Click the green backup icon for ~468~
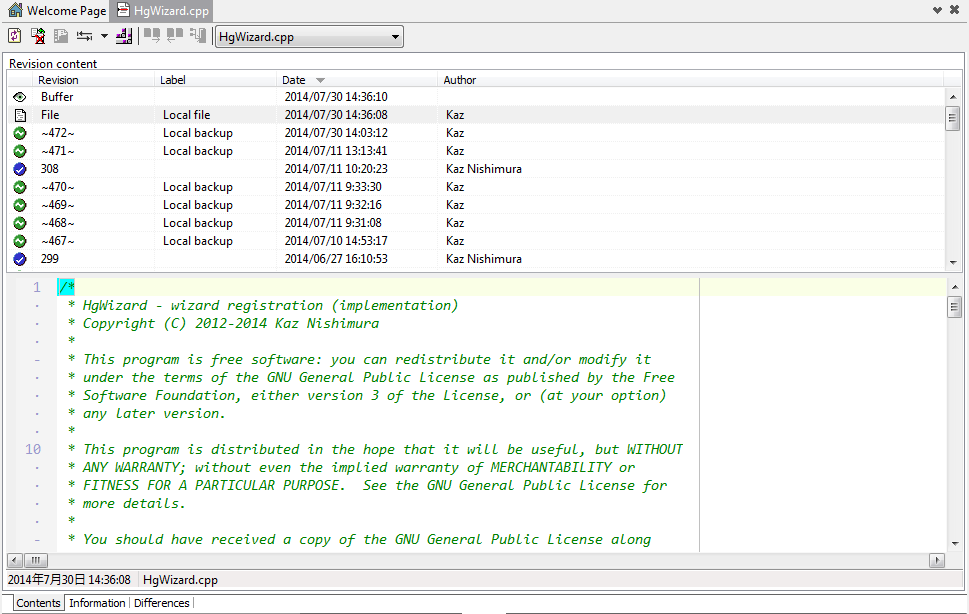The image size is (969, 614). 20,222
